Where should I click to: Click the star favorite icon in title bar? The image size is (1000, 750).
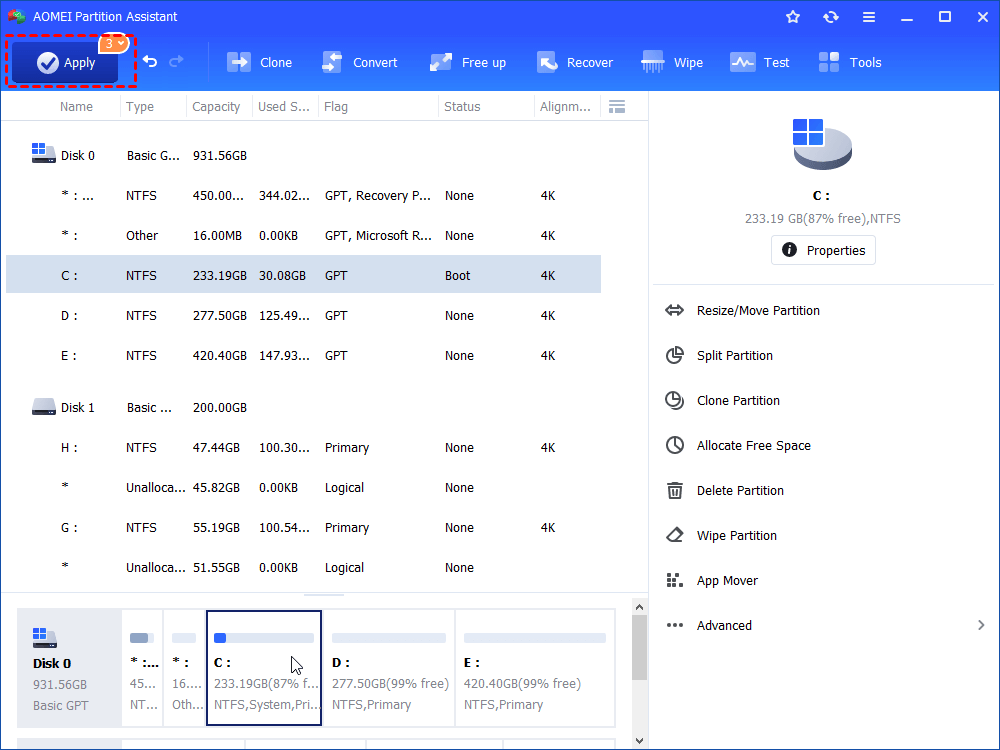pyautogui.click(x=793, y=17)
